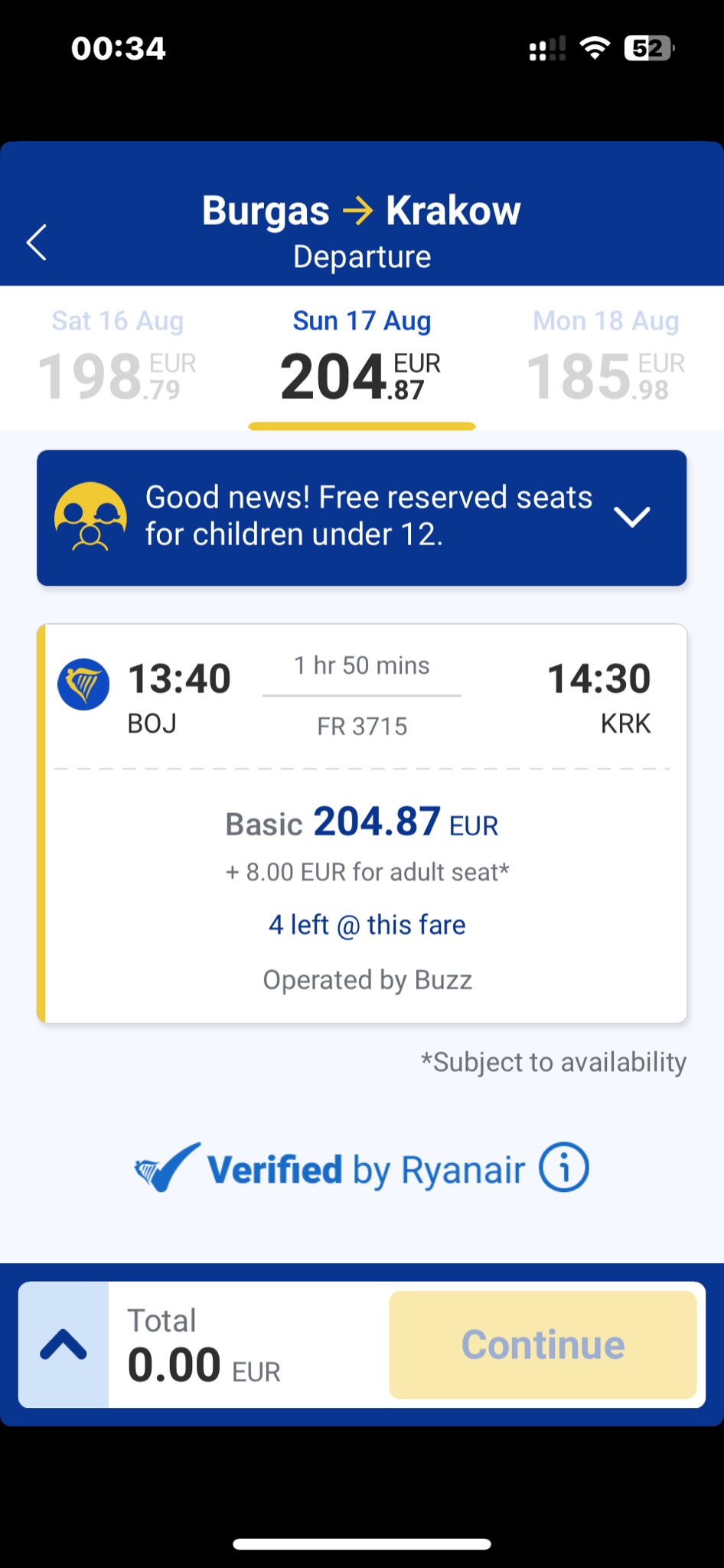The image size is (724, 1568).
Task: Click the Ryanair harp logo on flight card
Action: point(83,684)
